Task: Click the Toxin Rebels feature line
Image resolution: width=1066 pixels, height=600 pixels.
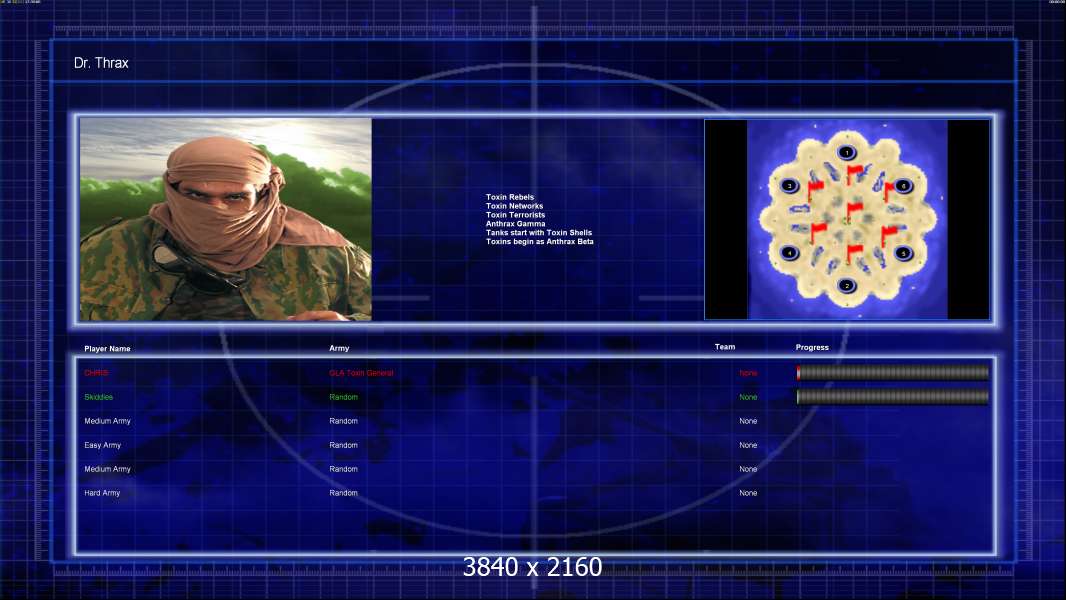Action: tap(510, 197)
